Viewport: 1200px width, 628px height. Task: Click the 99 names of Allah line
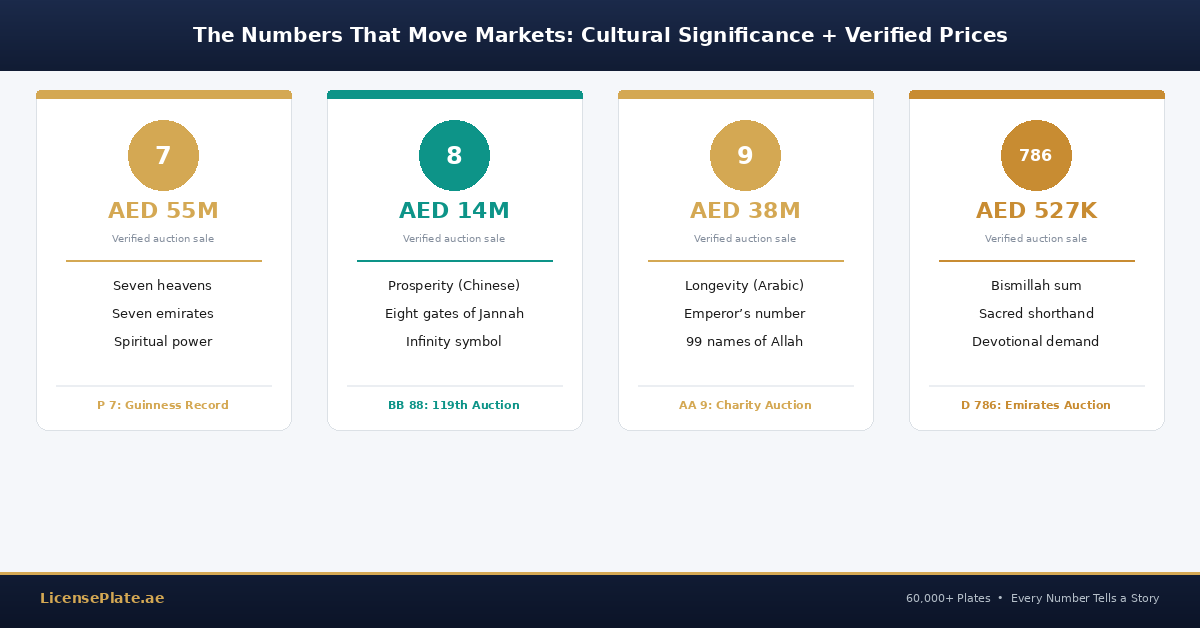pos(744,342)
